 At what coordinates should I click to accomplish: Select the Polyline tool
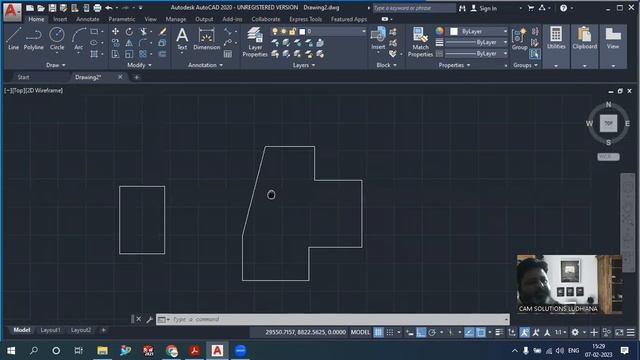[x=33, y=39]
